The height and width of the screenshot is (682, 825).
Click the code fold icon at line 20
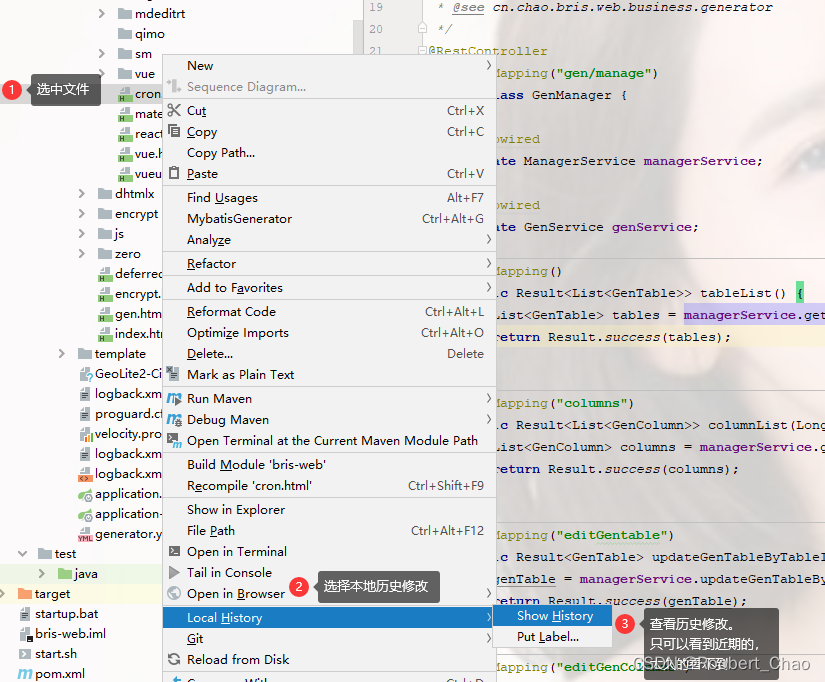coord(422,28)
